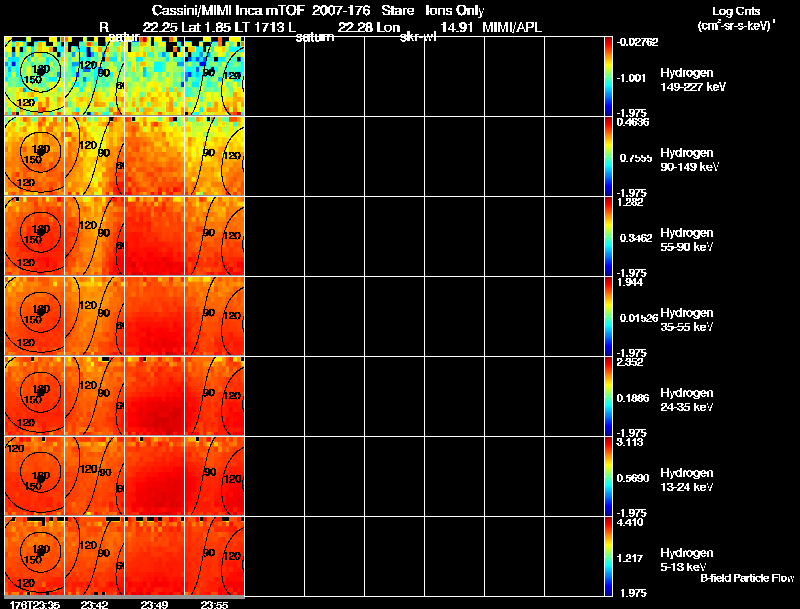Click the 23:55 time tick label
Viewport: 800px width, 609px height.
coord(214,603)
